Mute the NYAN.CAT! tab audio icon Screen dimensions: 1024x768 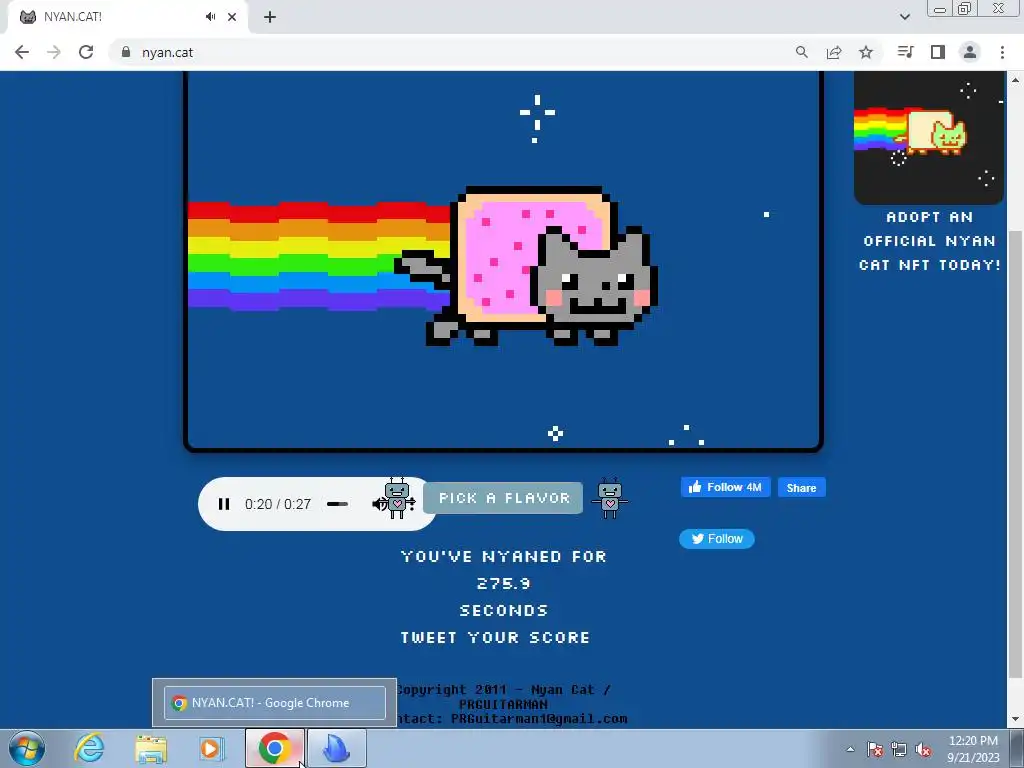pyautogui.click(x=210, y=17)
